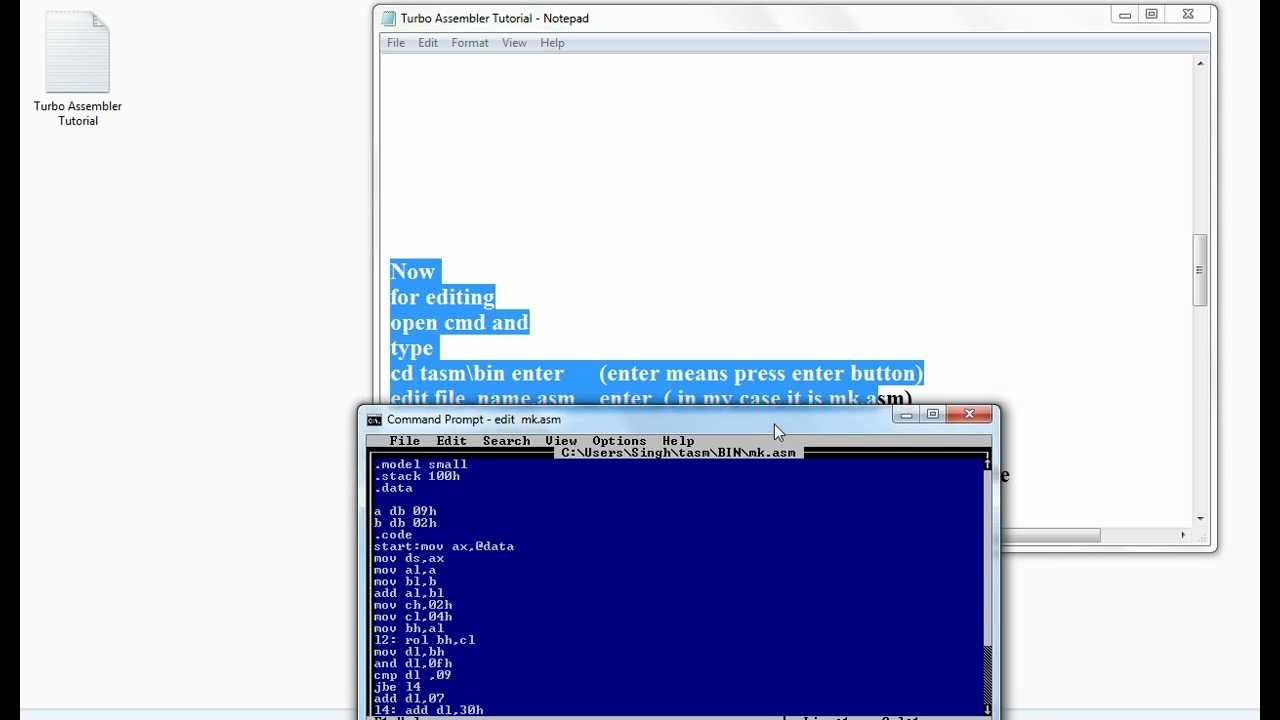This screenshot has height=720, width=1280.
Task: Click the 'type' line in Notepad
Action: pyautogui.click(x=412, y=348)
